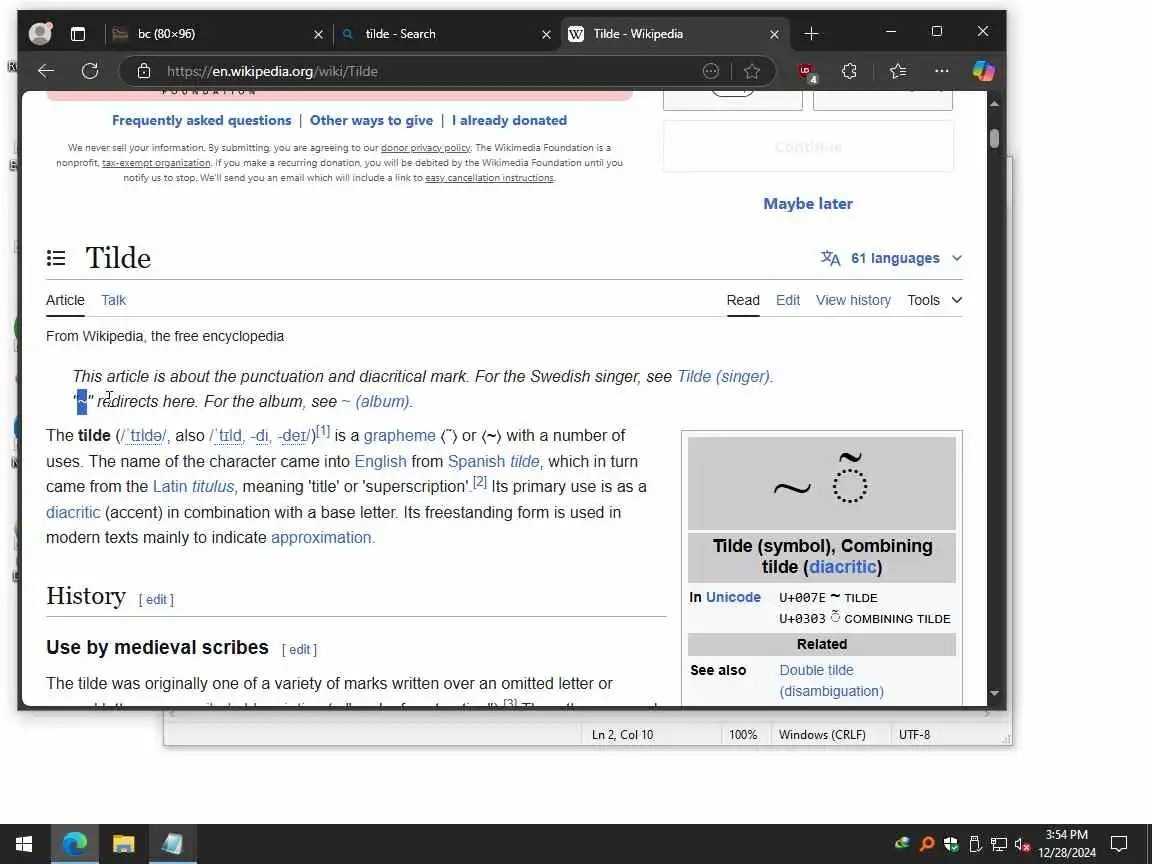Follow the Tilde (singer) link

coord(723,376)
